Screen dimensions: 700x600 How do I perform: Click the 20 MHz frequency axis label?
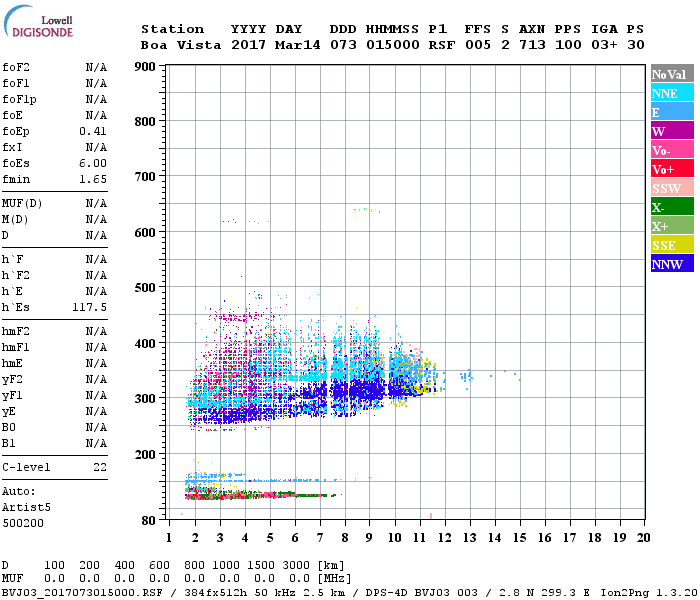642,537
